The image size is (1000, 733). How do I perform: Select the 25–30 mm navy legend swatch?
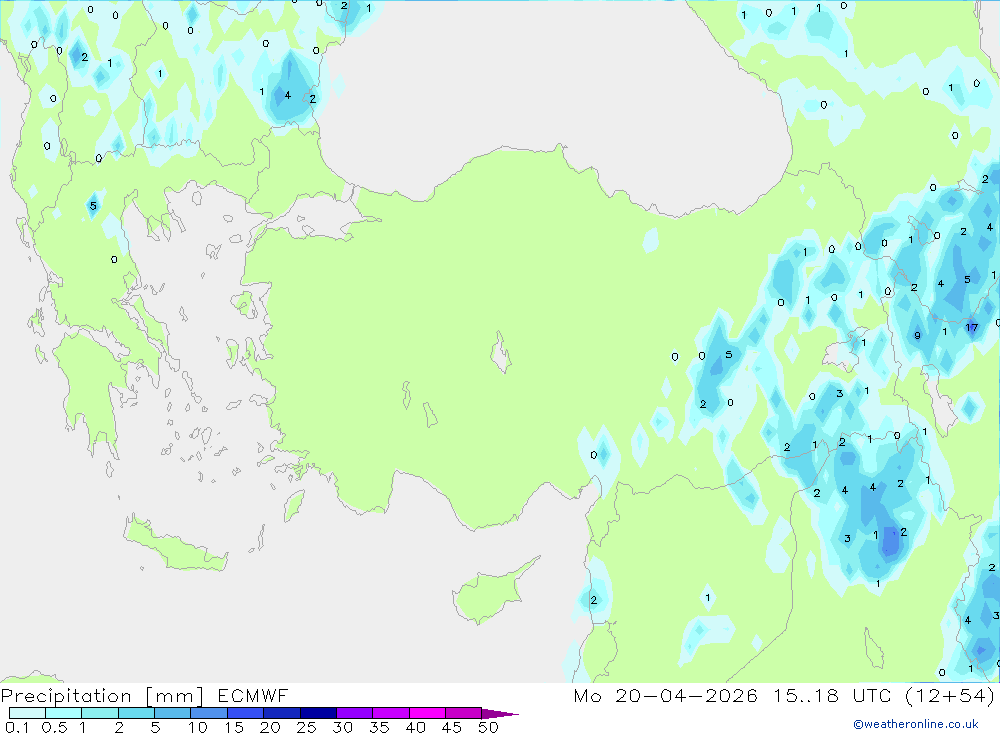[318, 713]
